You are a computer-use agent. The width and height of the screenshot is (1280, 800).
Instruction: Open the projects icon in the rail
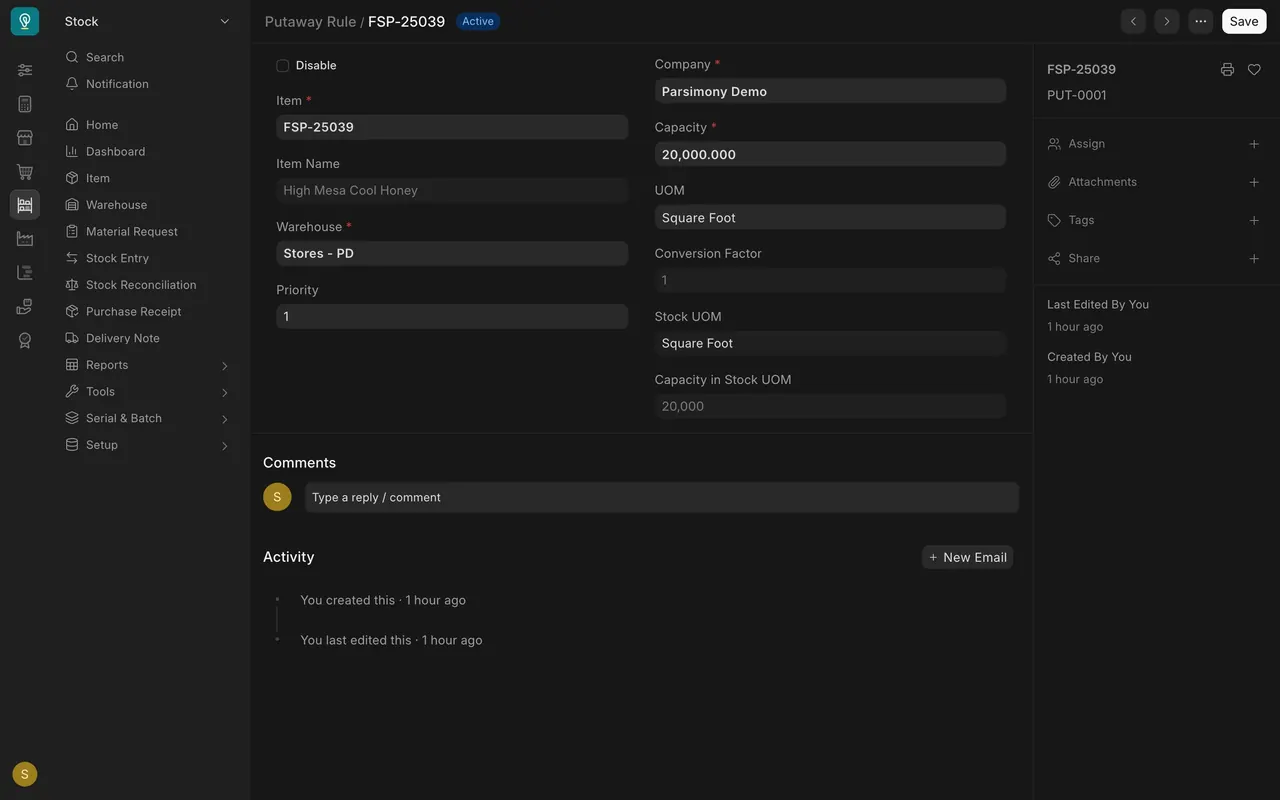click(25, 272)
